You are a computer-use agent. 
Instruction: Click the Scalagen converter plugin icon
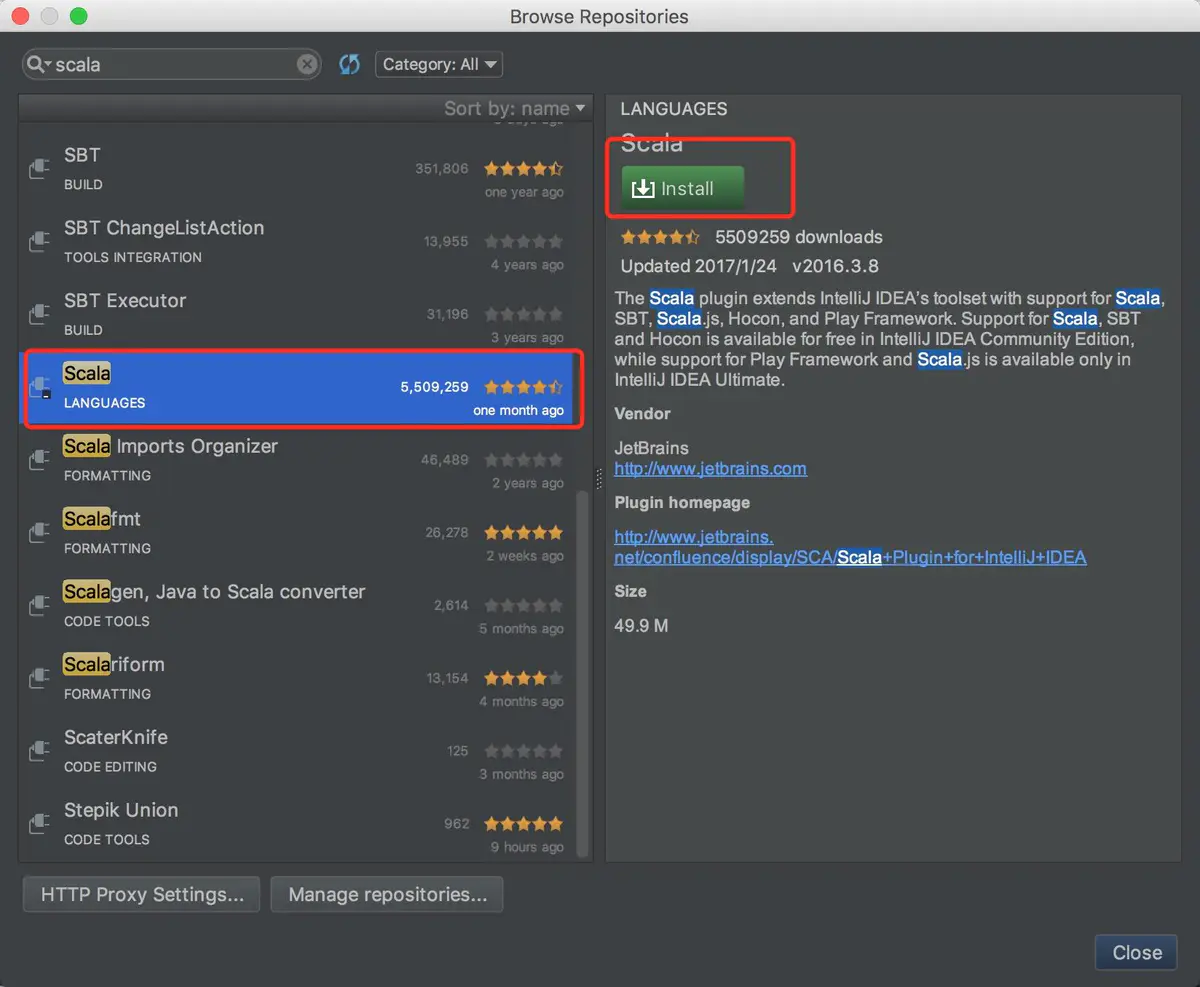(39, 606)
